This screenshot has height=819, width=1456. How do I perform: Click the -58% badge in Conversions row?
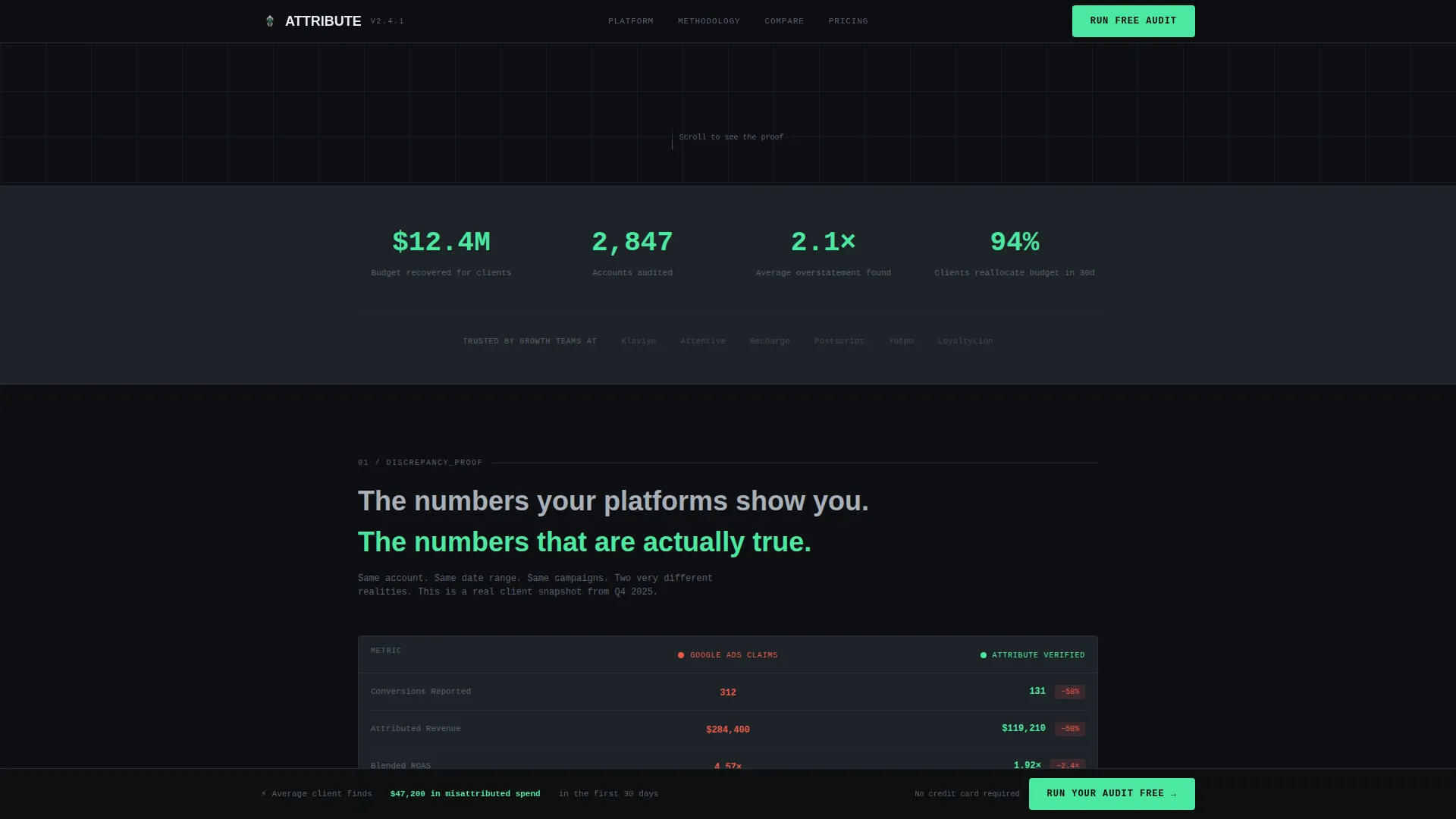(x=1070, y=692)
